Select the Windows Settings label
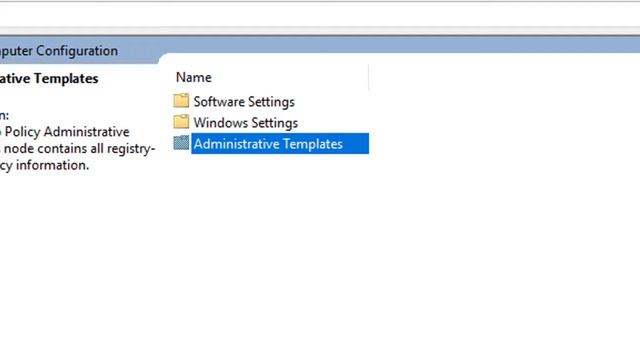The width and height of the screenshot is (640, 360). click(245, 122)
